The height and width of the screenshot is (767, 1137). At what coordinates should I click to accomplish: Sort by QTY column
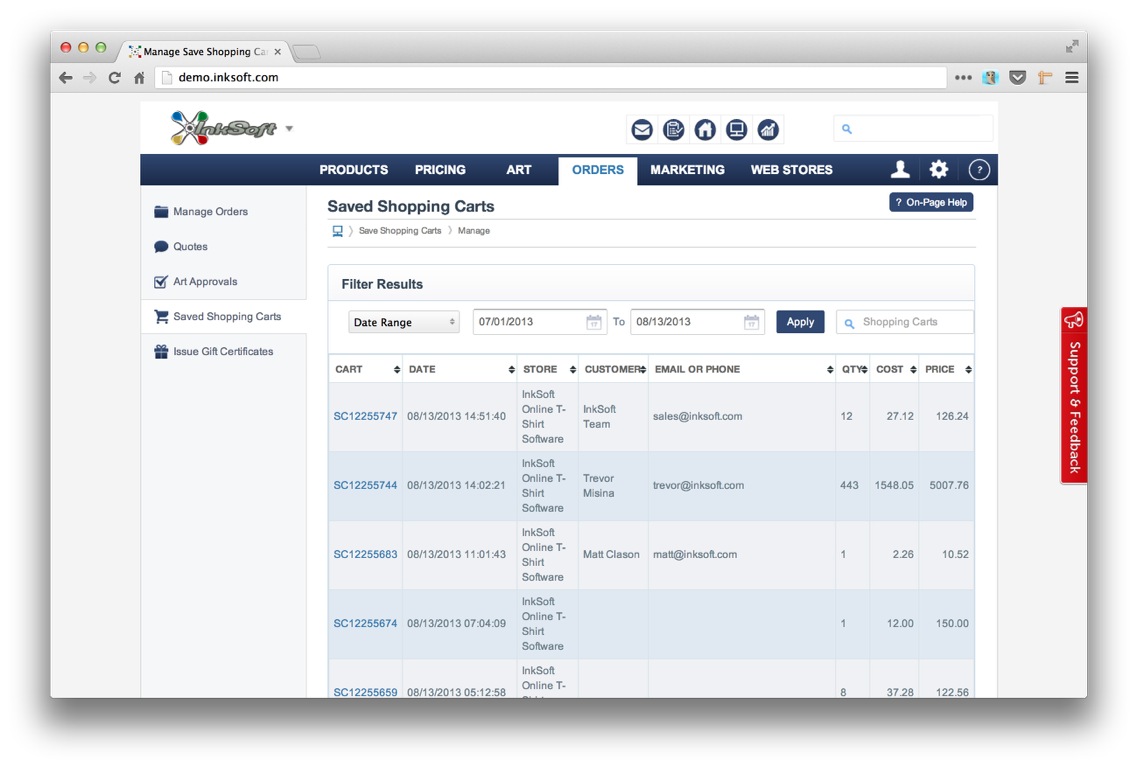(853, 369)
